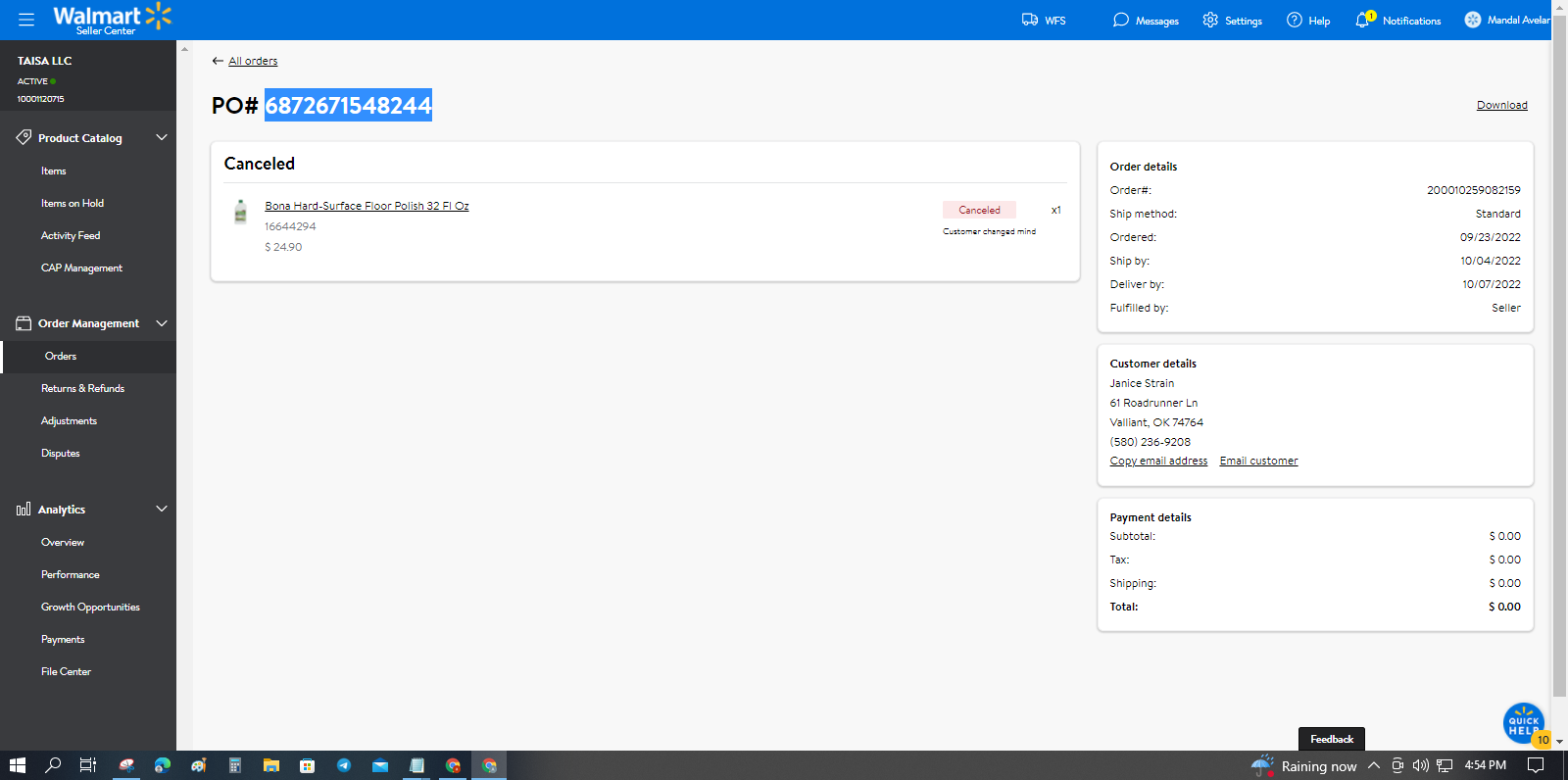Click the taskbar clock showing 4:54 PM

coord(1485,765)
